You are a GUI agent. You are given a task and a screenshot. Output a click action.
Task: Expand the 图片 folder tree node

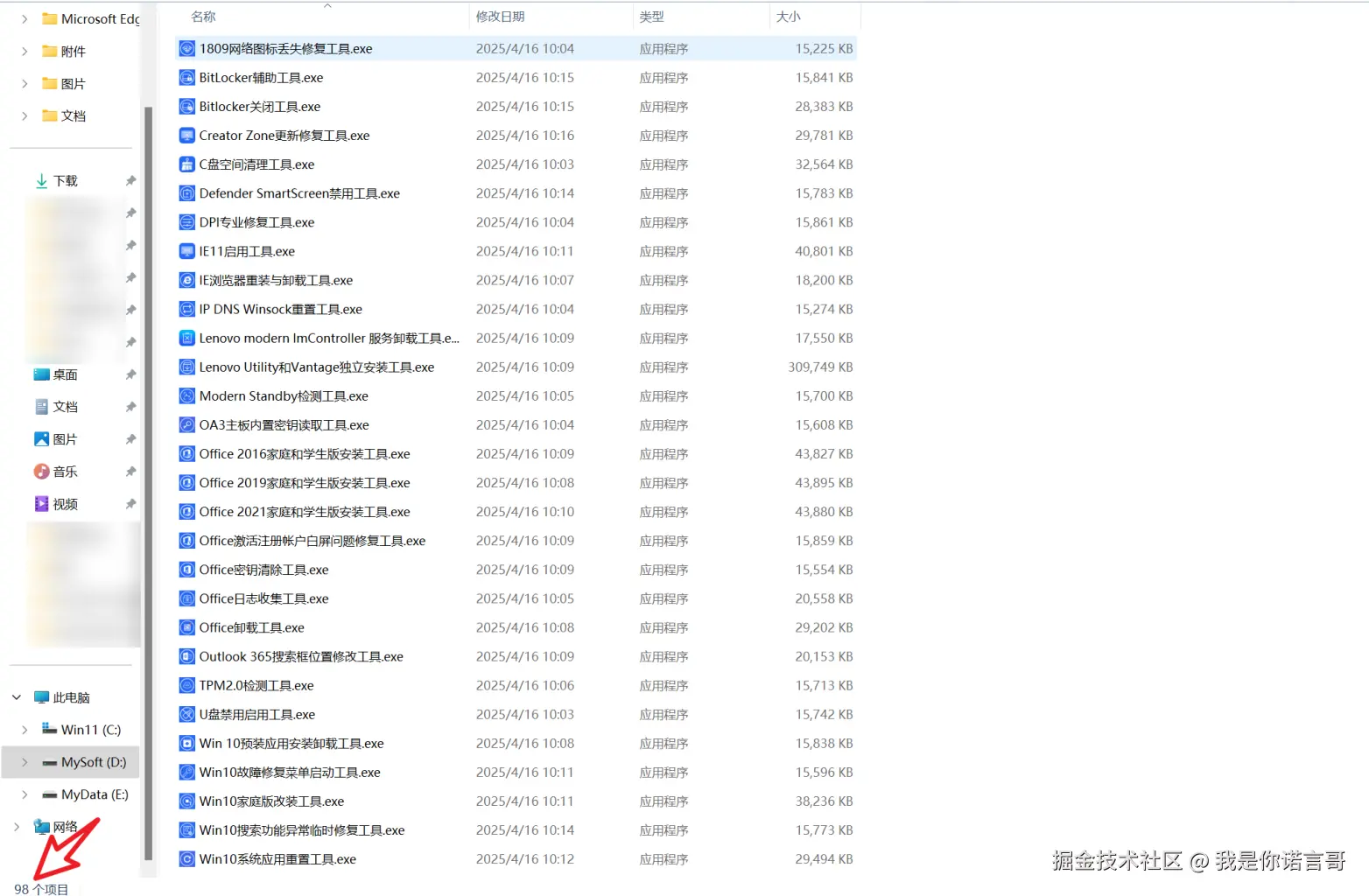[x=25, y=84]
